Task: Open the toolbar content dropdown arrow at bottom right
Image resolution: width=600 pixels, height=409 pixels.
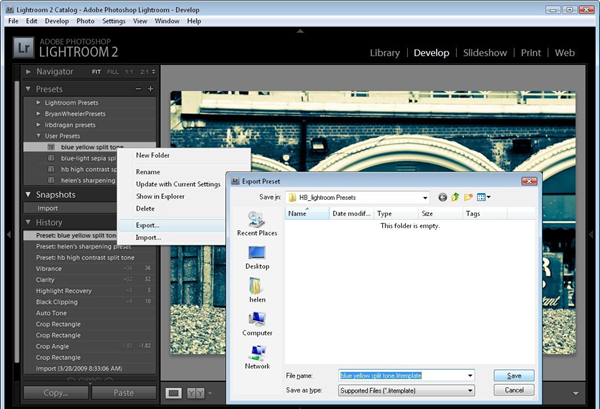Action: 576,393
